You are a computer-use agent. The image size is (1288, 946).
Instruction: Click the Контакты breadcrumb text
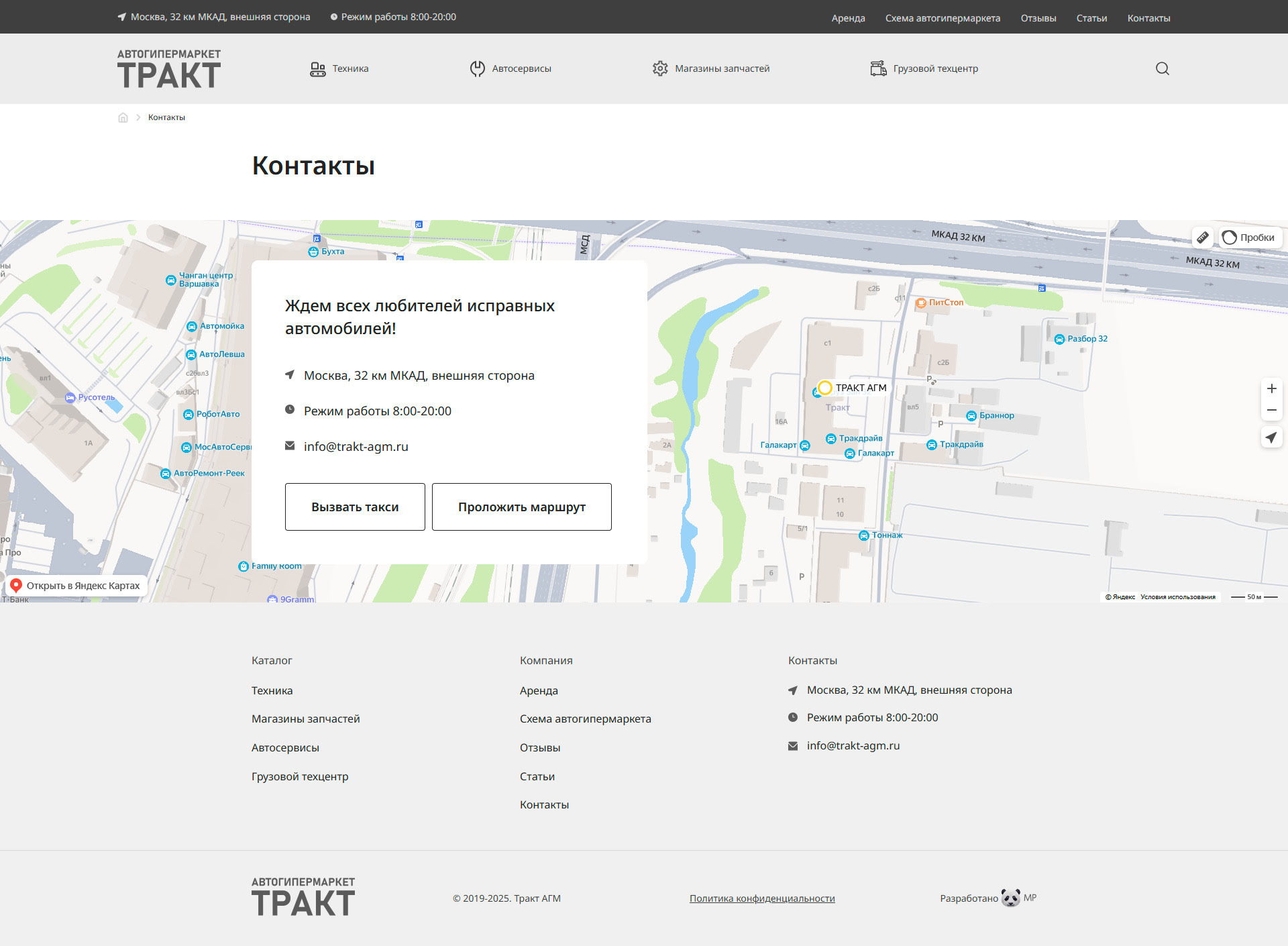point(166,117)
